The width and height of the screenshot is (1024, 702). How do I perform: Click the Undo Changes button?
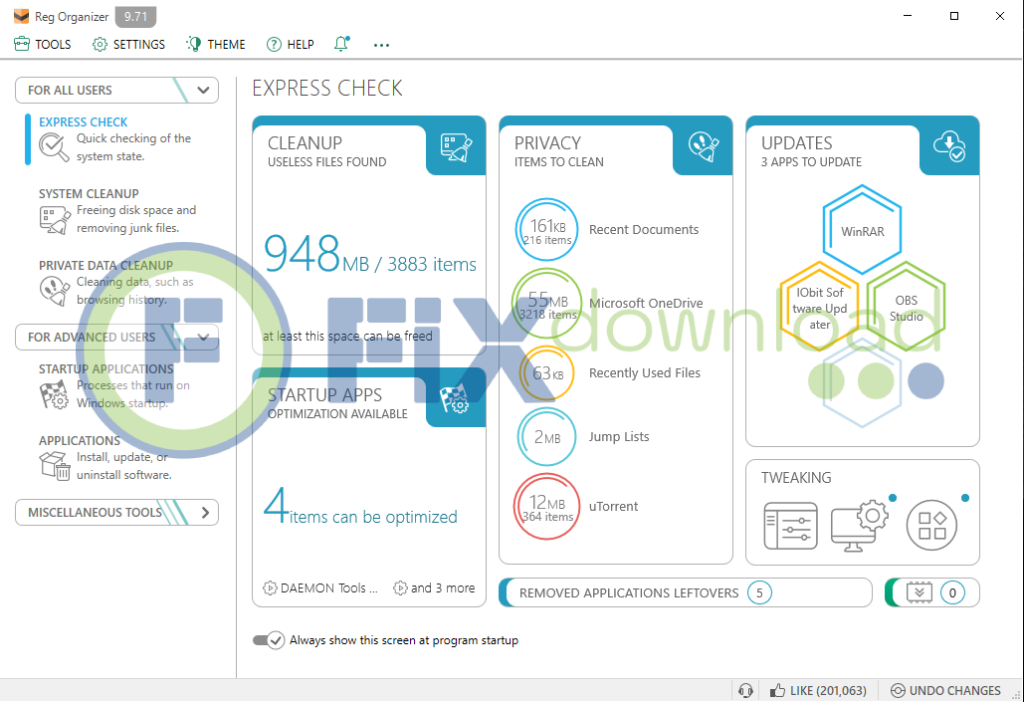(x=946, y=691)
